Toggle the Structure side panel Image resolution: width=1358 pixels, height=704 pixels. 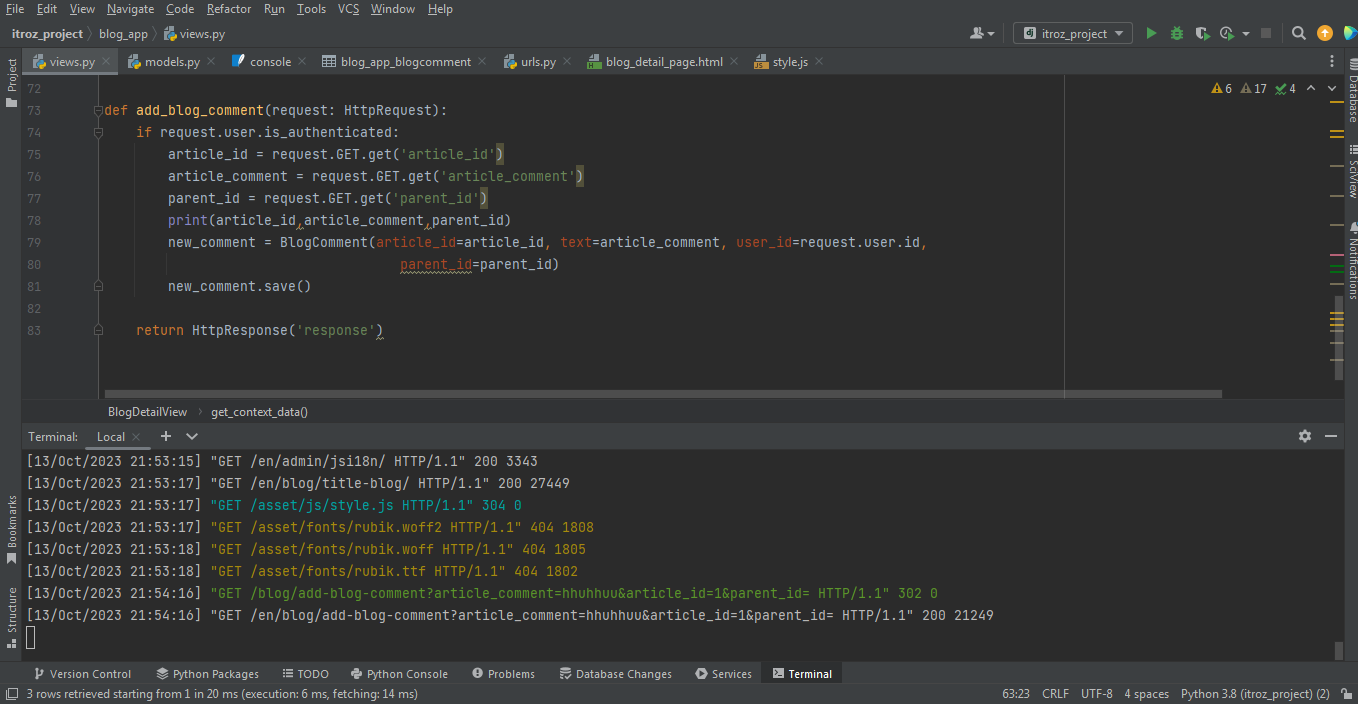(11, 610)
